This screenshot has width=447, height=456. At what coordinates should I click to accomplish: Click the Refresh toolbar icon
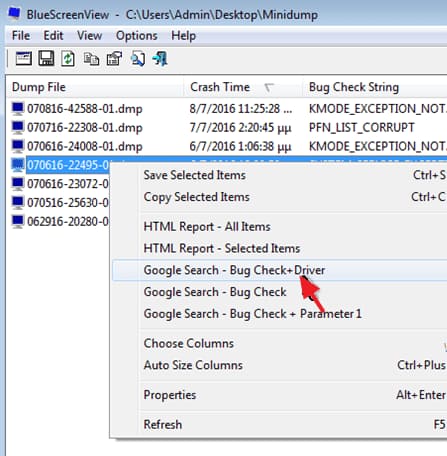click(x=68, y=59)
